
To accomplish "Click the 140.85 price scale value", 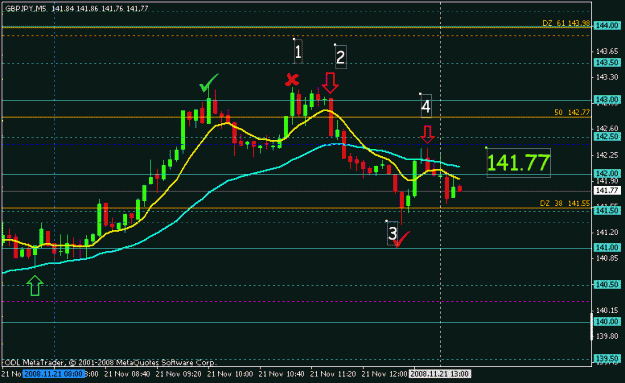I will 607,258.
